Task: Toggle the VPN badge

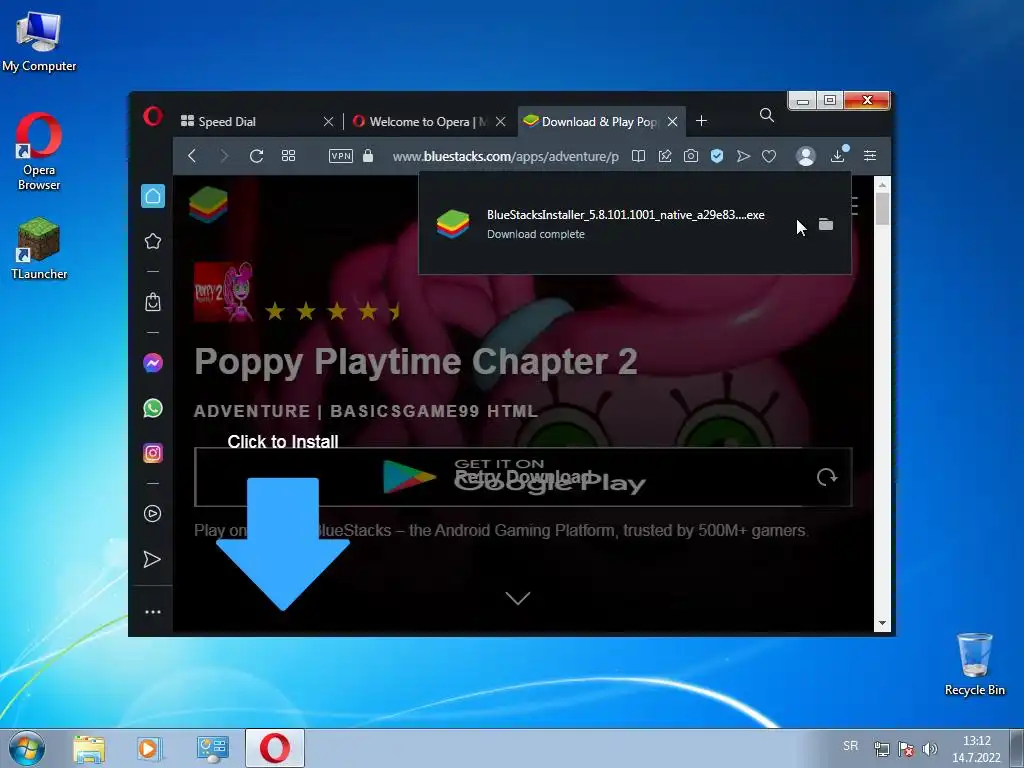Action: (x=341, y=156)
